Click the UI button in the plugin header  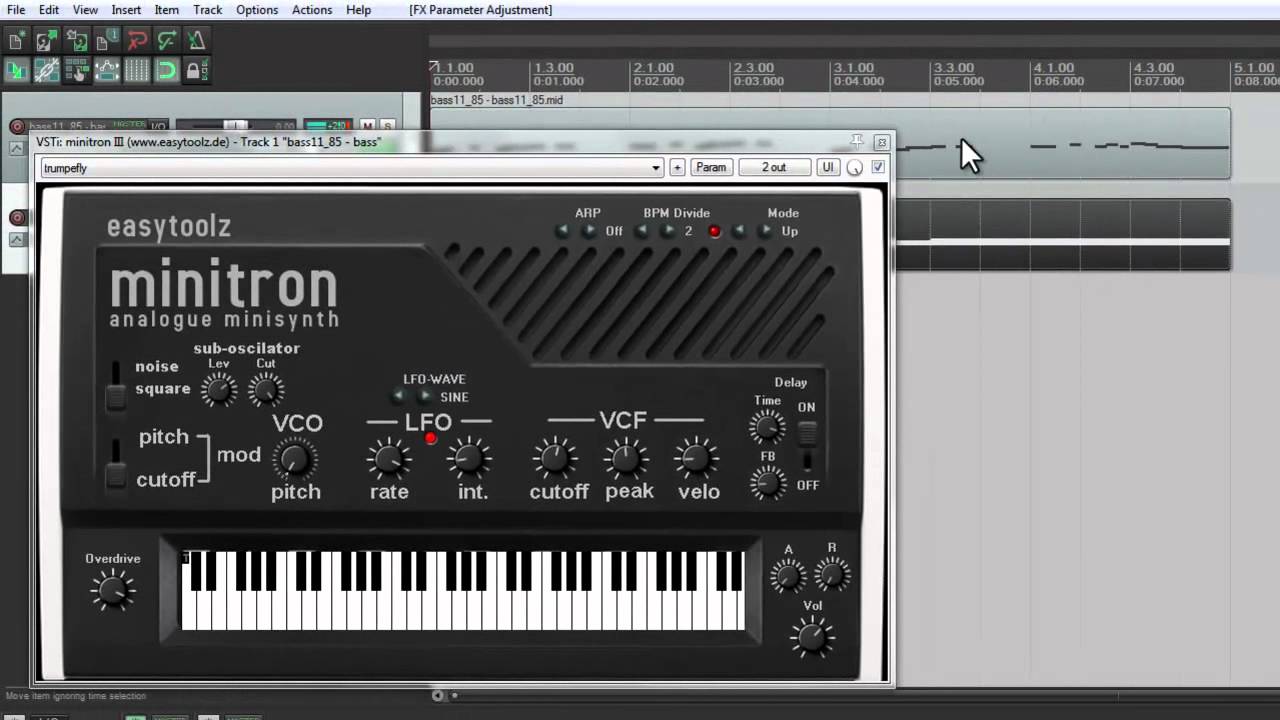[828, 167]
